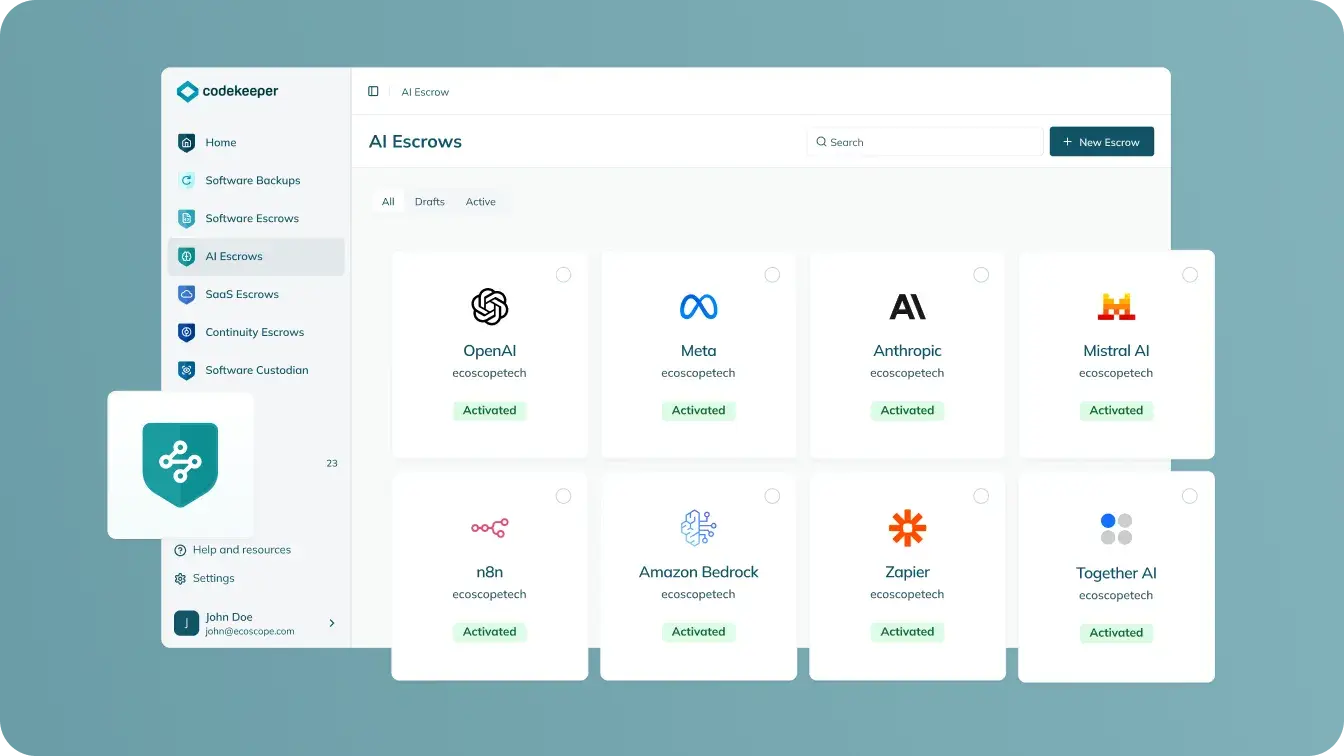
Task: Collapse the sidebar using the panel toggle icon
Action: point(373,91)
